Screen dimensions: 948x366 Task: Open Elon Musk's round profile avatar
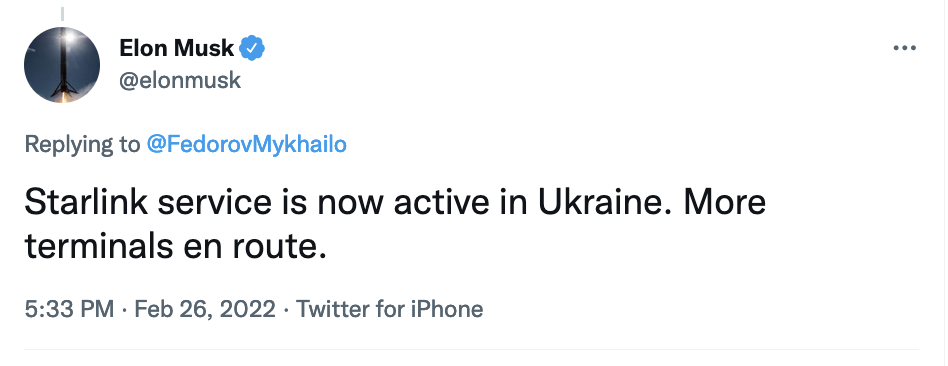pos(62,65)
